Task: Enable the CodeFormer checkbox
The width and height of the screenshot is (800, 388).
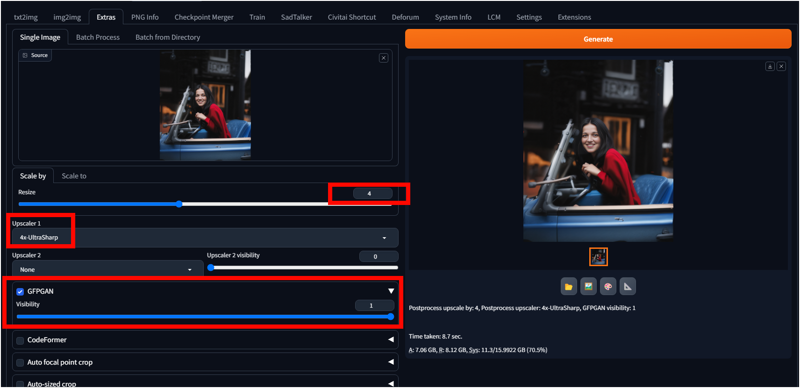Action: [x=20, y=340]
